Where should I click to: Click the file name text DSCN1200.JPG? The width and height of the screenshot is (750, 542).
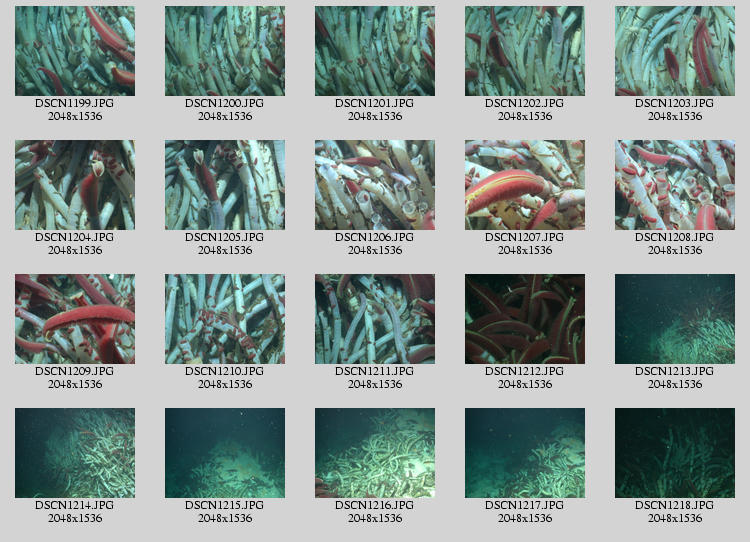225,103
